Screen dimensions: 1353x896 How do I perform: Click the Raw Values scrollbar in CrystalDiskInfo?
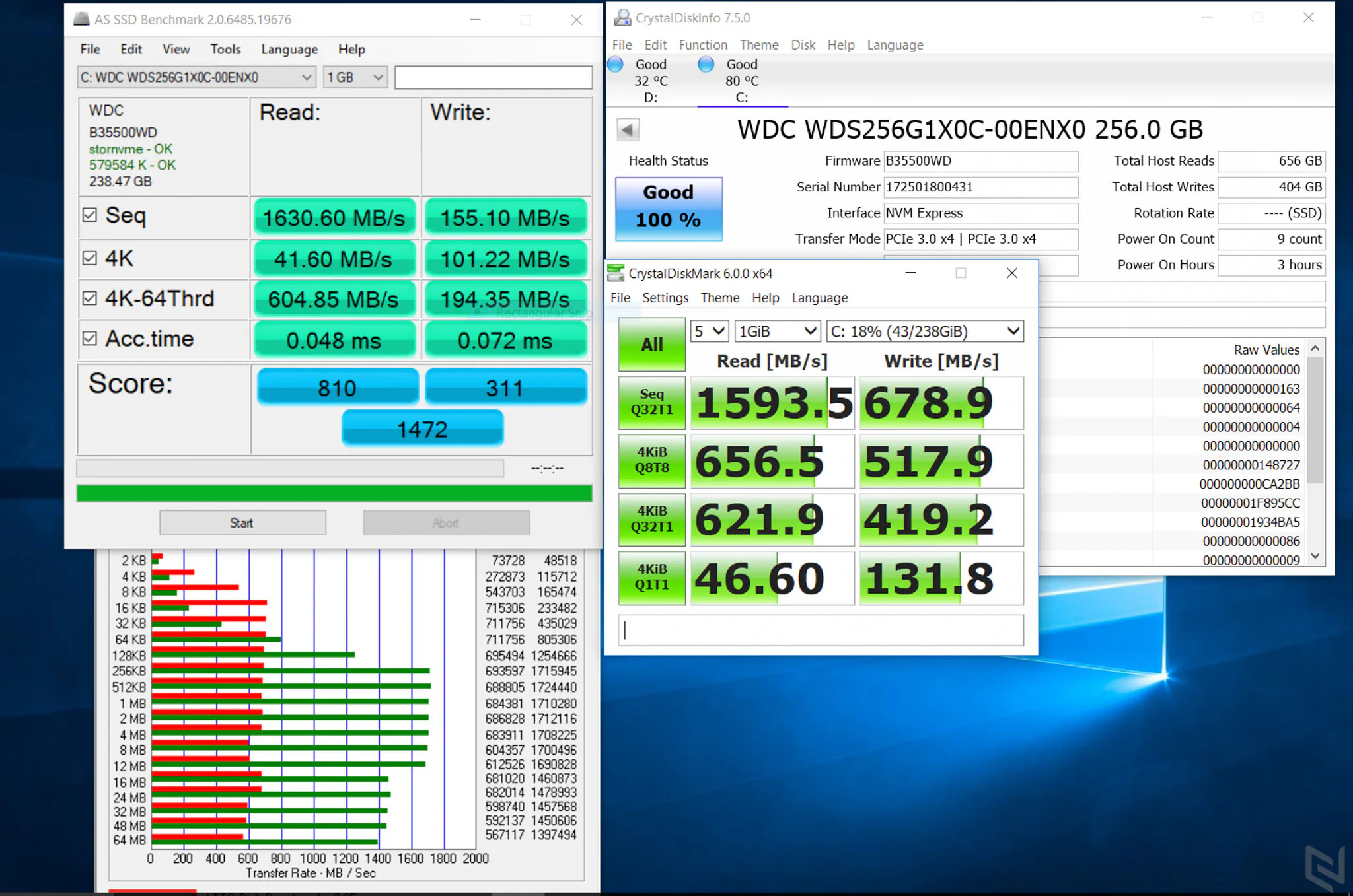pos(1315,420)
